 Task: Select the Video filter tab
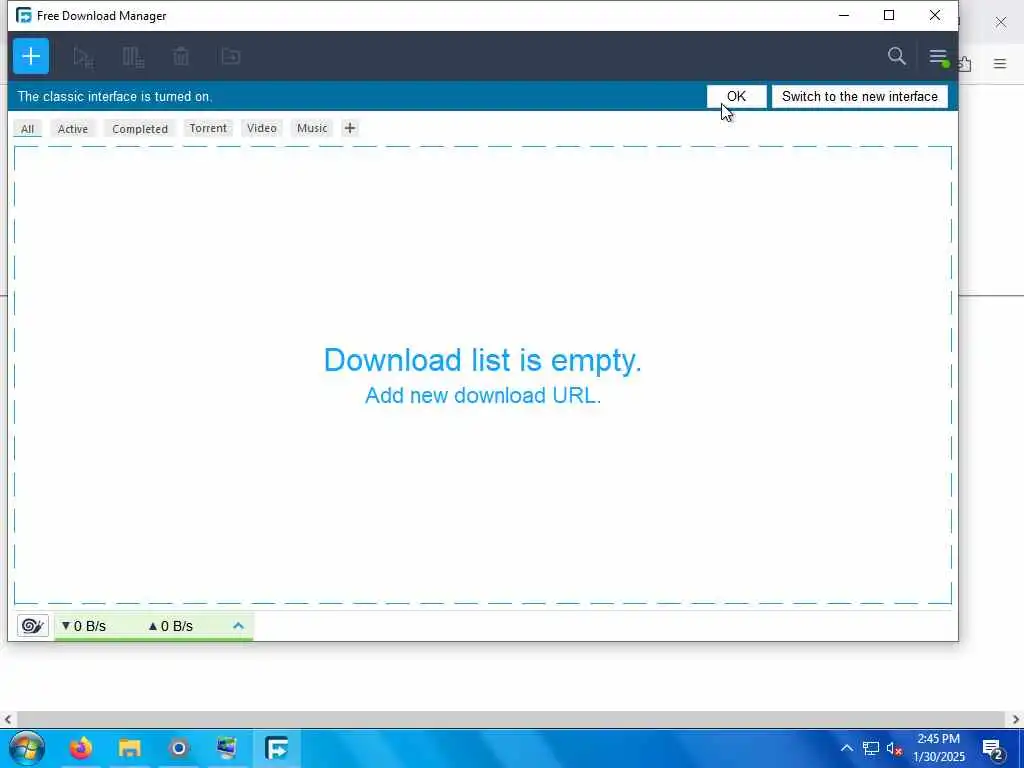(x=262, y=128)
